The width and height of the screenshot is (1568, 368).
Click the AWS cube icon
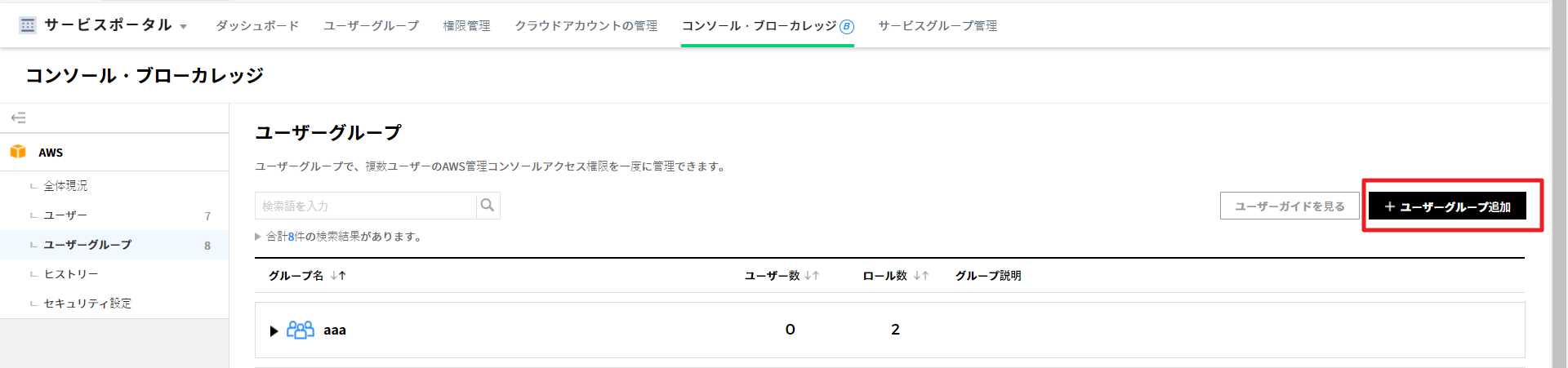click(18, 152)
